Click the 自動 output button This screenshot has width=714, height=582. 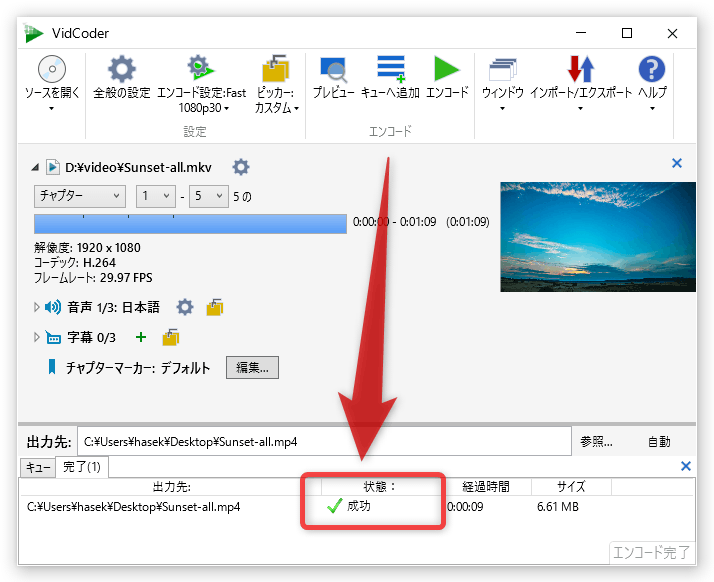click(x=659, y=441)
